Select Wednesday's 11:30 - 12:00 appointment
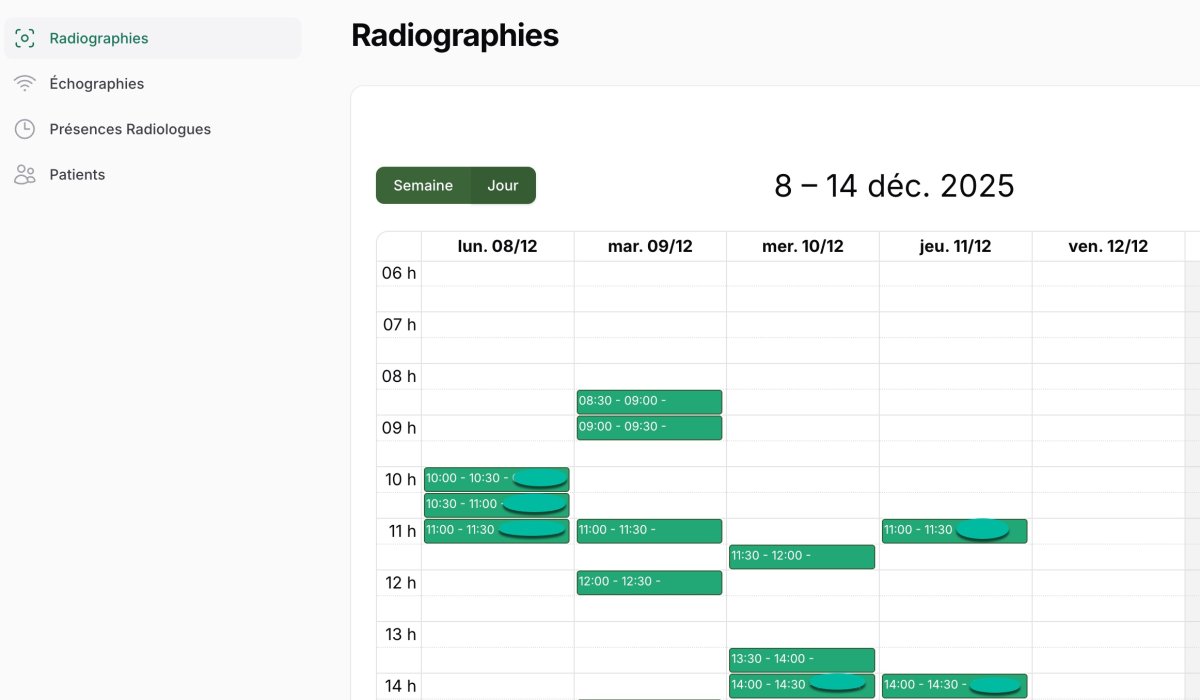 pyautogui.click(x=801, y=556)
